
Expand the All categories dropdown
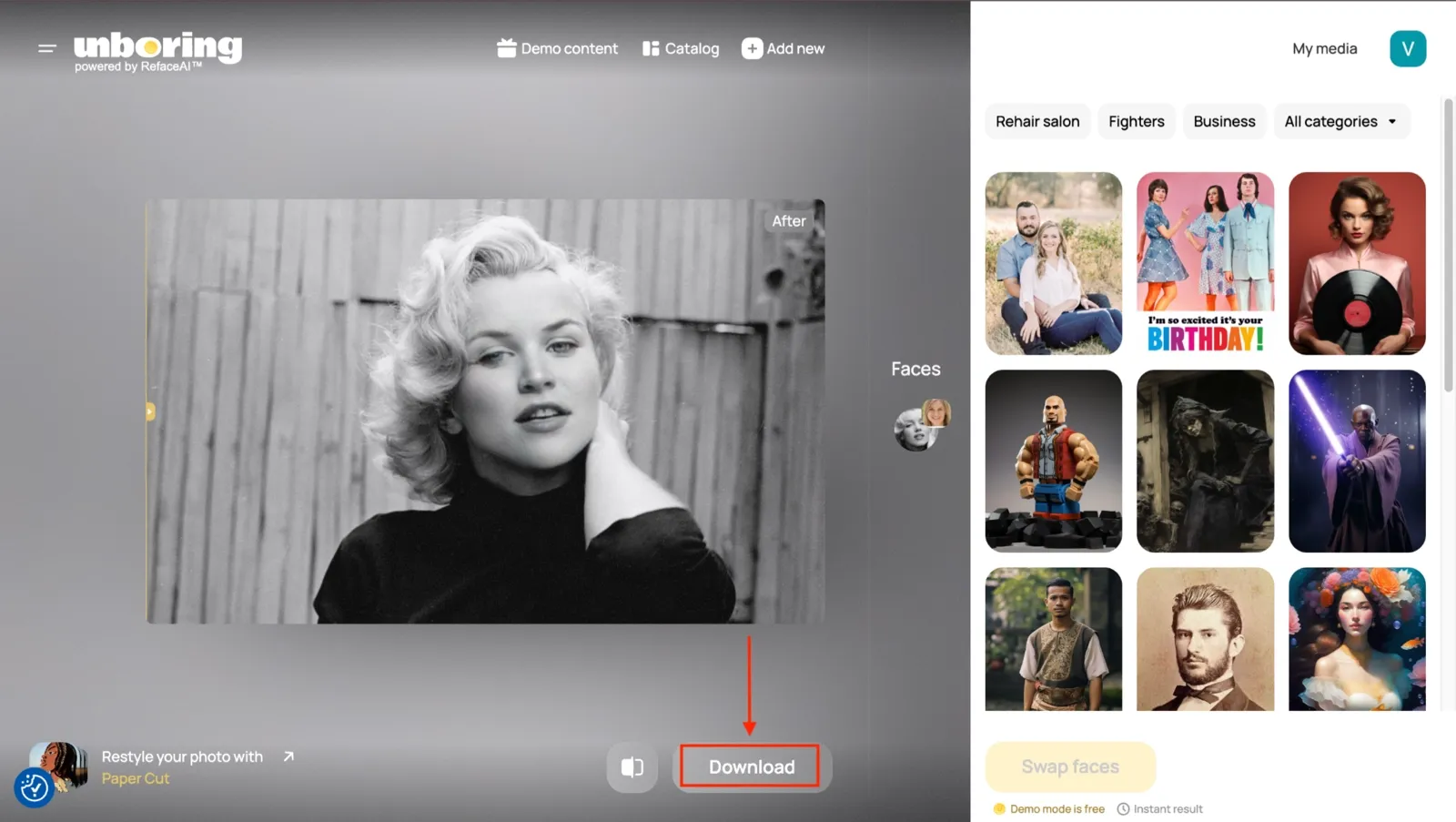(x=1341, y=121)
